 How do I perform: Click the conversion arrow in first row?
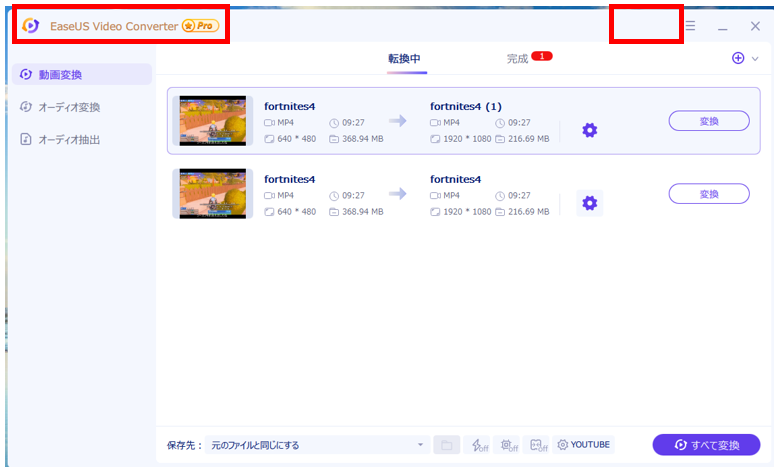tap(397, 120)
